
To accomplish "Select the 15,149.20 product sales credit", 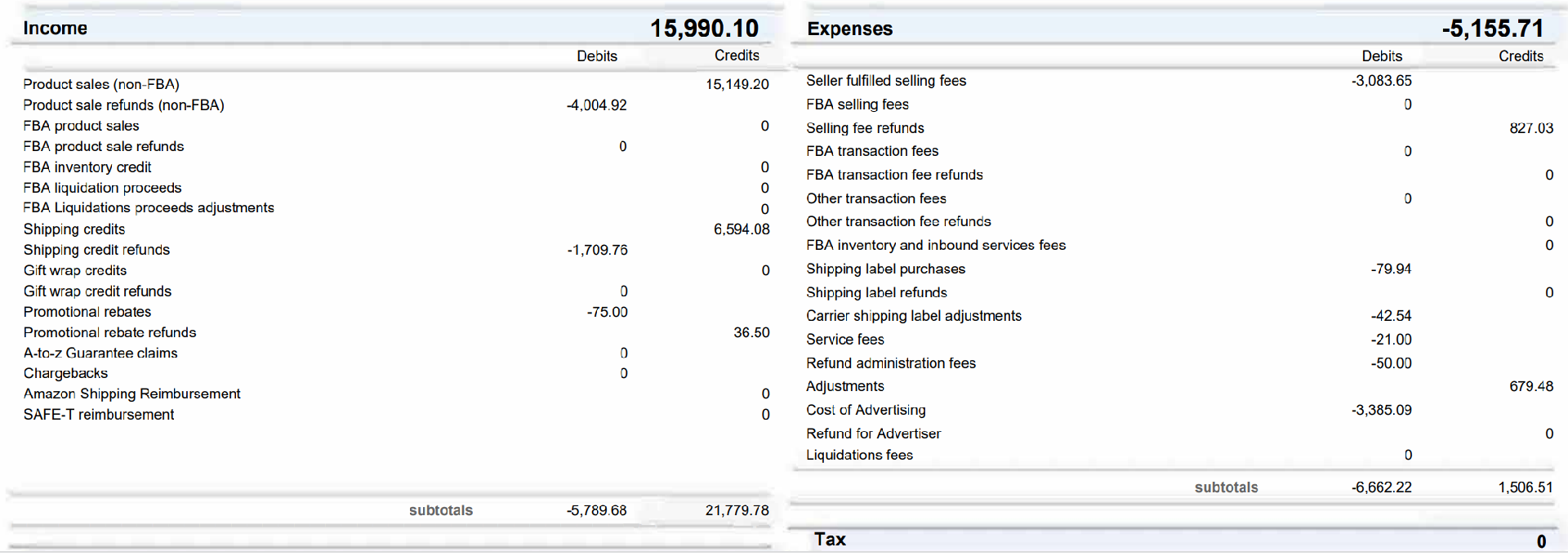I will [737, 84].
